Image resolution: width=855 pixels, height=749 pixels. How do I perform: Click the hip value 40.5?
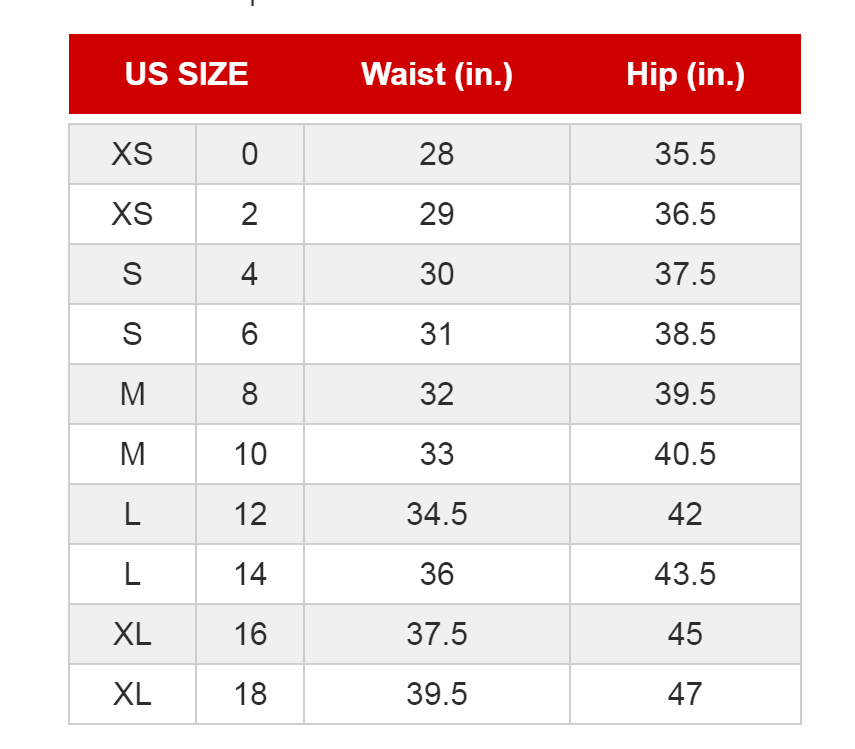[x=685, y=454]
